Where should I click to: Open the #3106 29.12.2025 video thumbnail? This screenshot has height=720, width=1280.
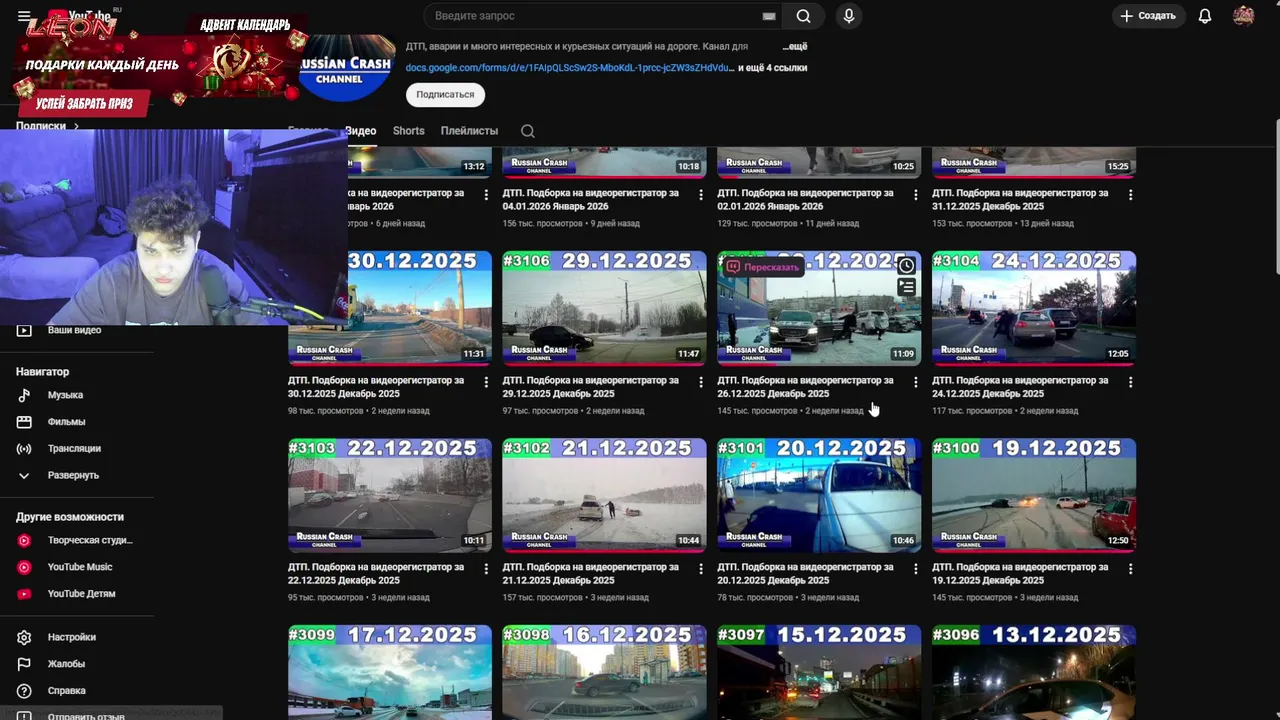(604, 308)
